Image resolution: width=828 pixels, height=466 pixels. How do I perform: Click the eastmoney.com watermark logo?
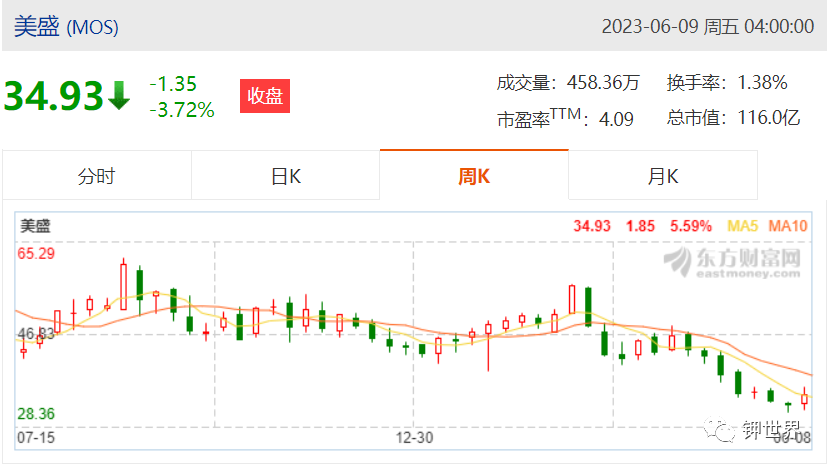click(732, 262)
